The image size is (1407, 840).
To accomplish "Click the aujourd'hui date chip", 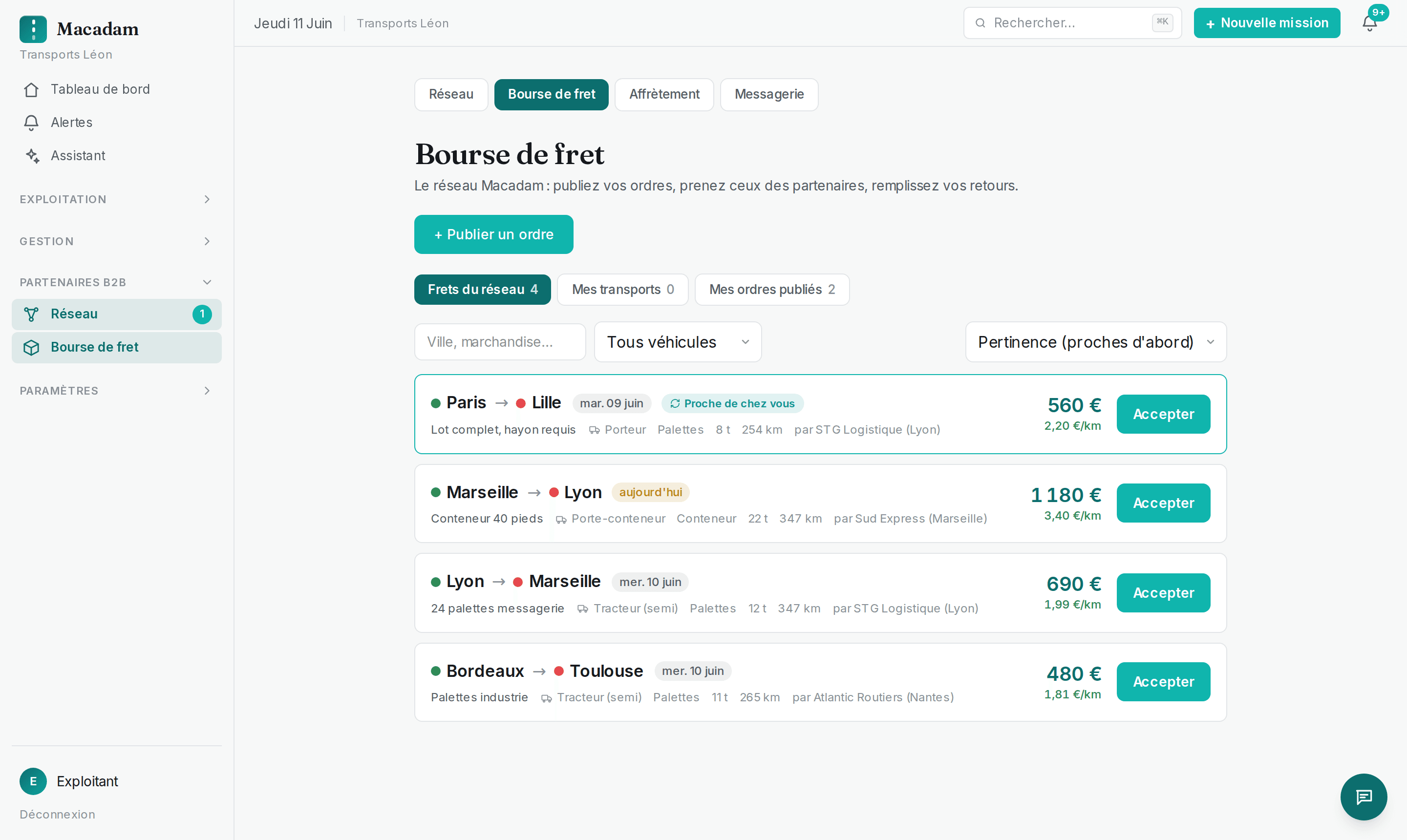I will [x=650, y=492].
